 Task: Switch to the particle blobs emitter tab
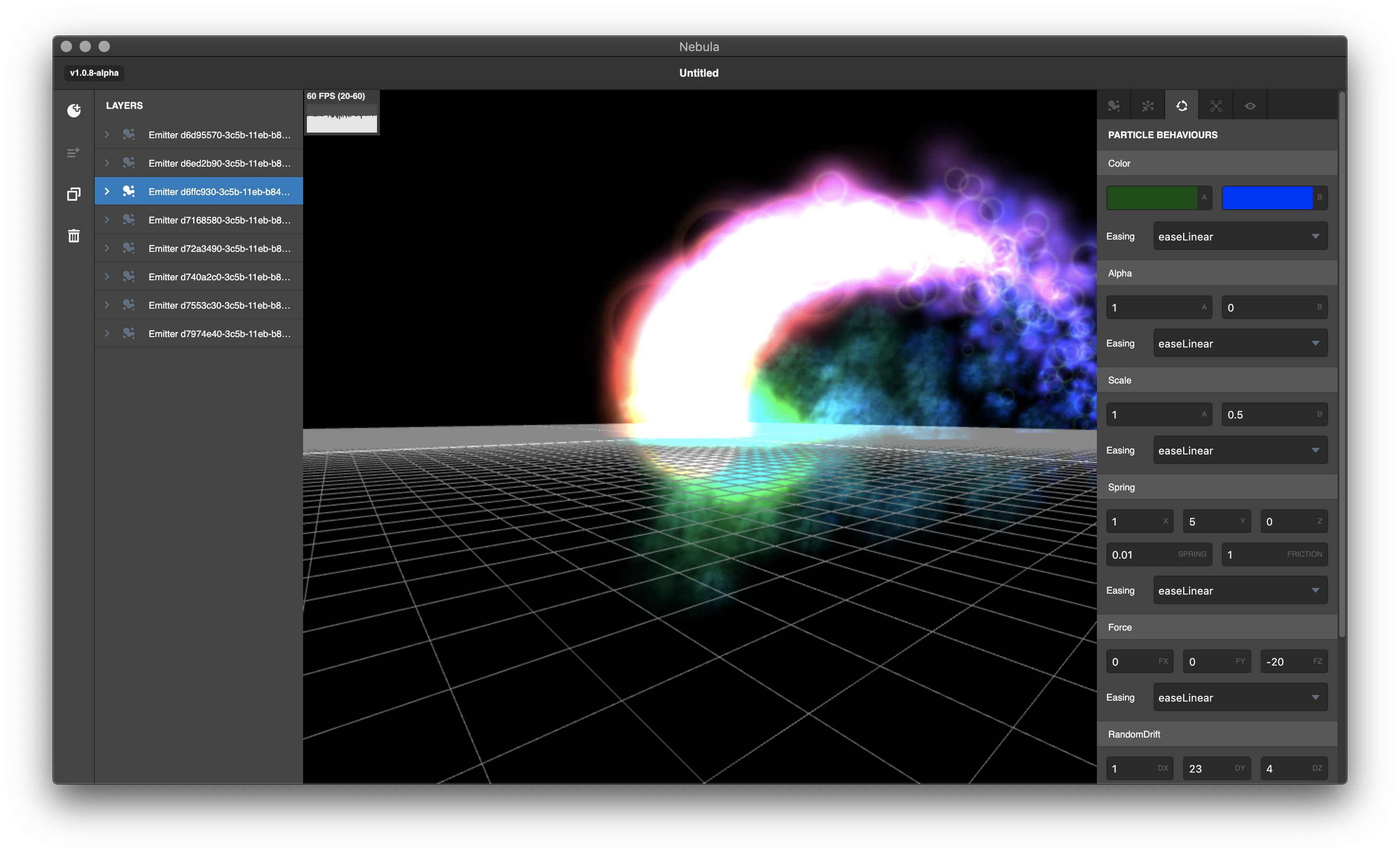click(1113, 106)
